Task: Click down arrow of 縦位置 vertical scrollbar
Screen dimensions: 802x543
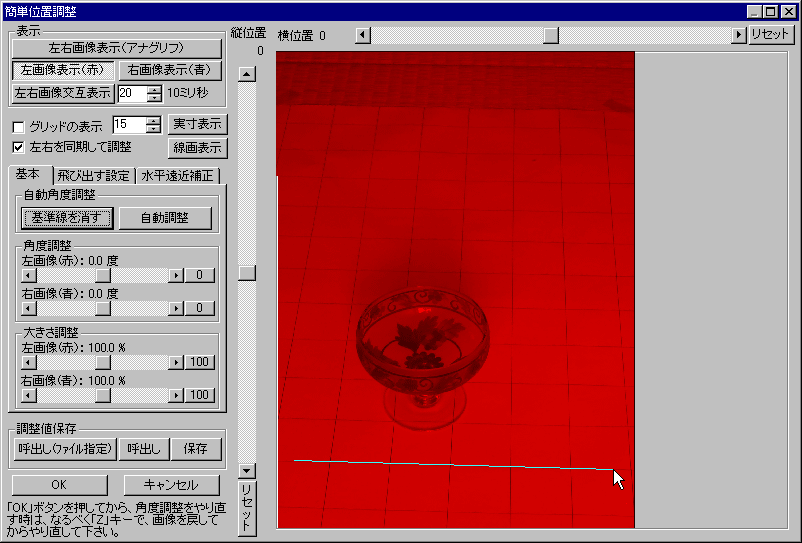Action: coord(248,470)
